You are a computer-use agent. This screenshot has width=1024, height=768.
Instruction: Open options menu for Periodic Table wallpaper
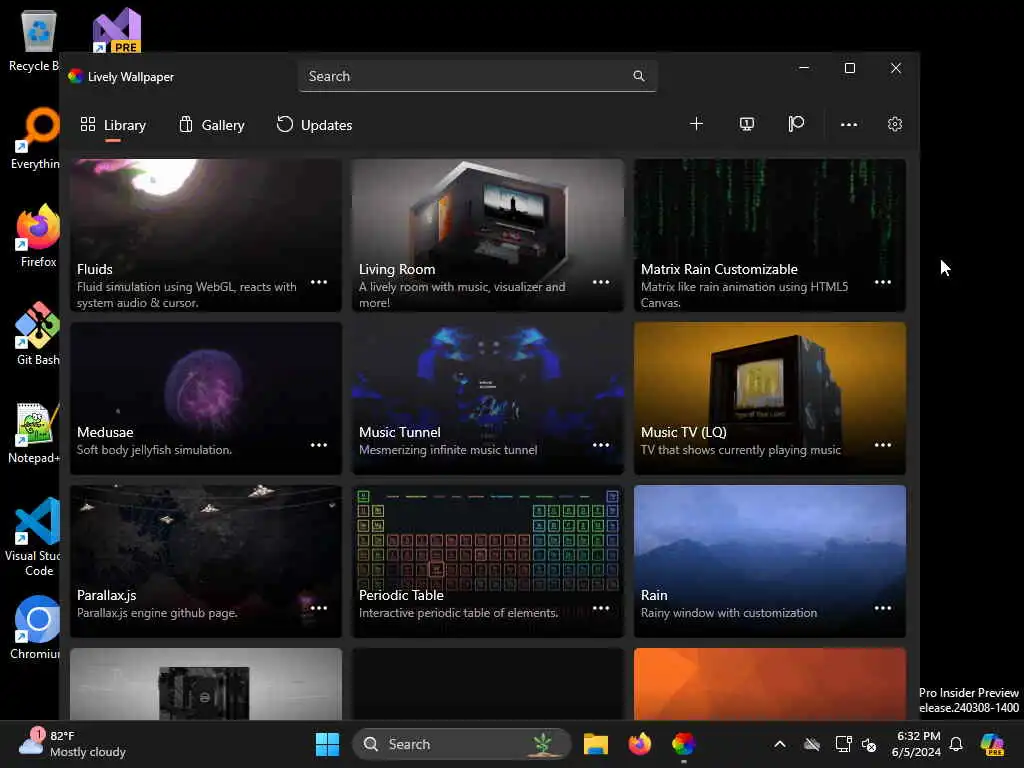(x=601, y=608)
